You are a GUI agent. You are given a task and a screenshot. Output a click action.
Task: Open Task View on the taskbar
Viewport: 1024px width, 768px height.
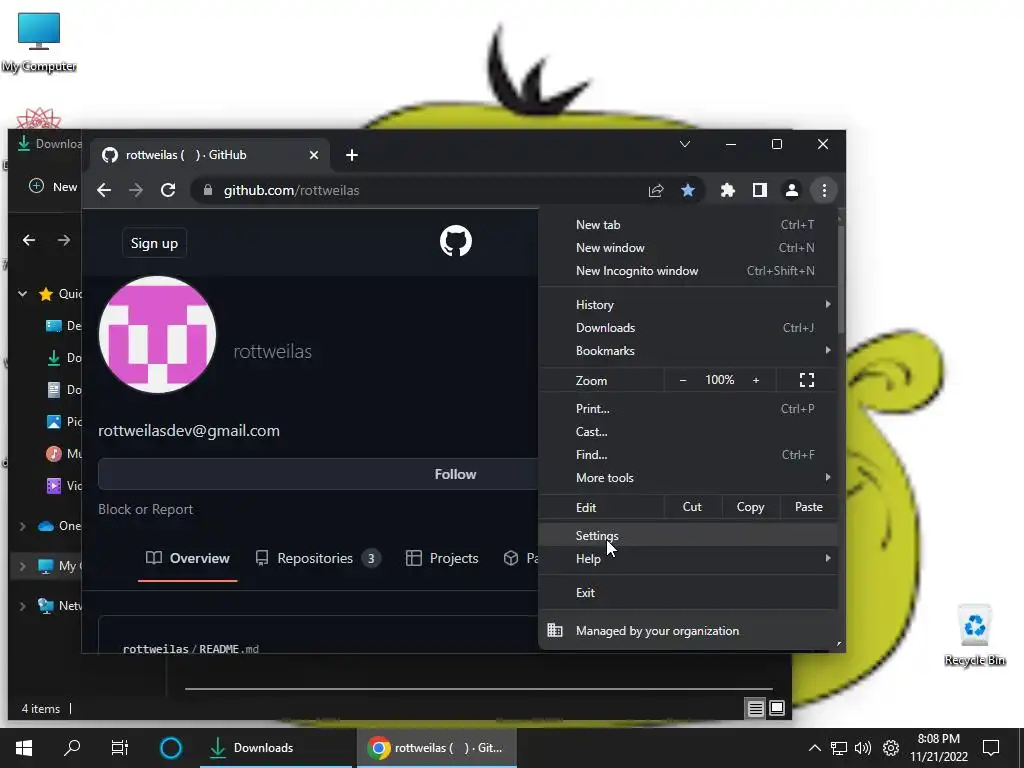tap(120, 748)
